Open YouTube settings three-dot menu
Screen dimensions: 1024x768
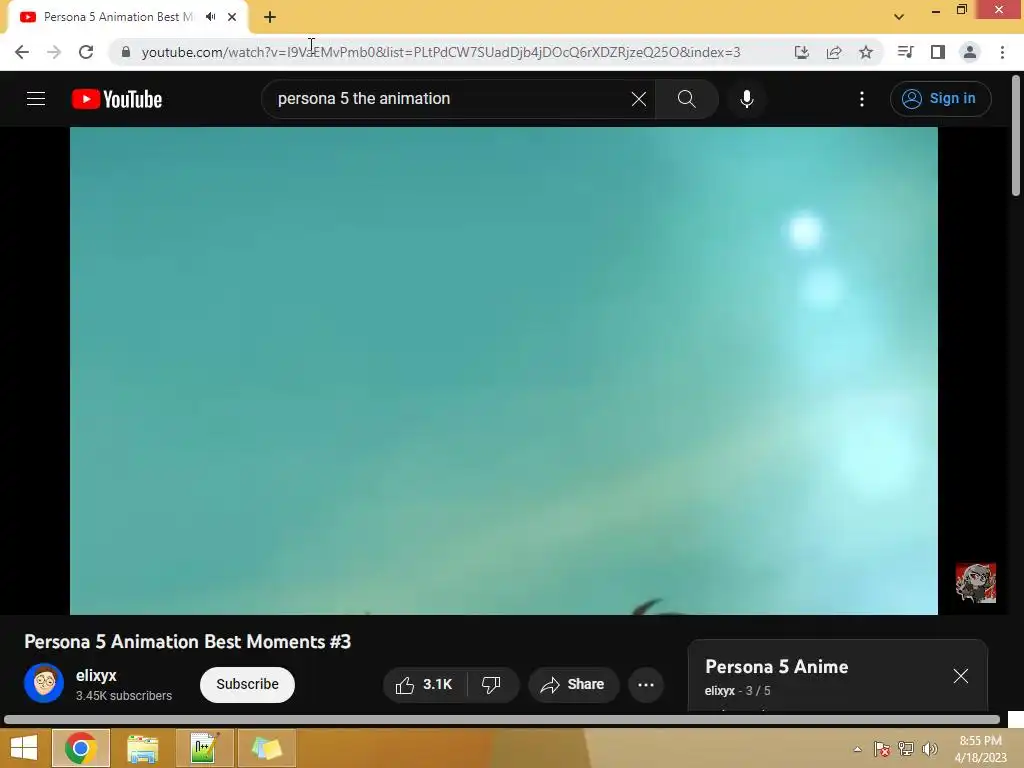(862, 99)
